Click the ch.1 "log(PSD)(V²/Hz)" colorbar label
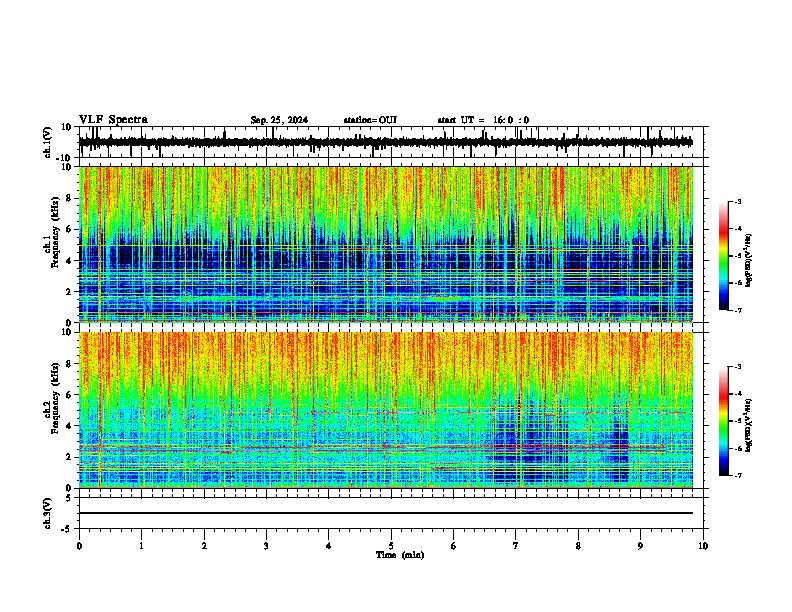Image resolution: width=792 pixels, height=612 pixels. (x=748, y=260)
